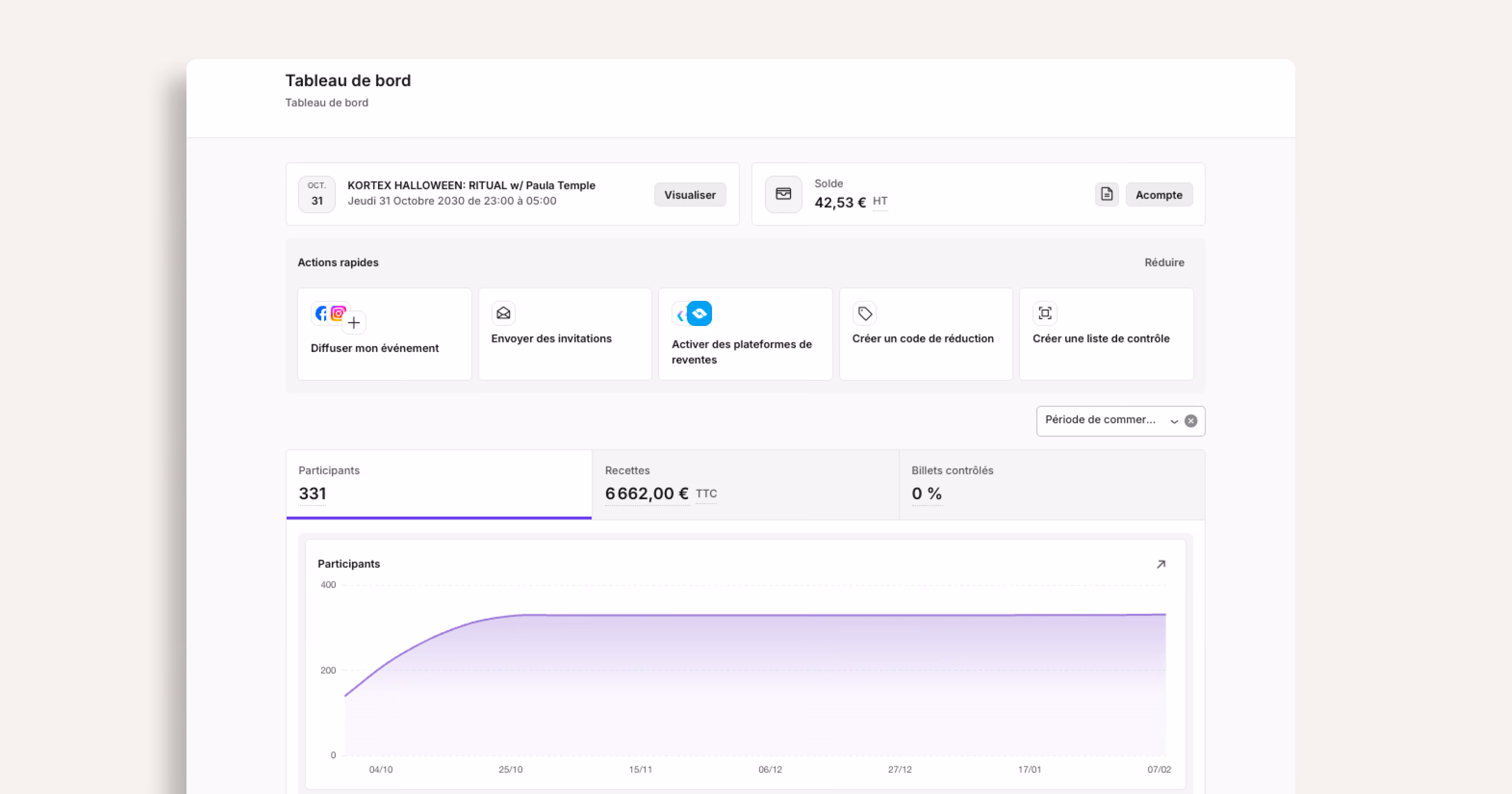Switch to the Recettes tab
Image resolution: width=1512 pixels, height=794 pixels.
click(745, 484)
